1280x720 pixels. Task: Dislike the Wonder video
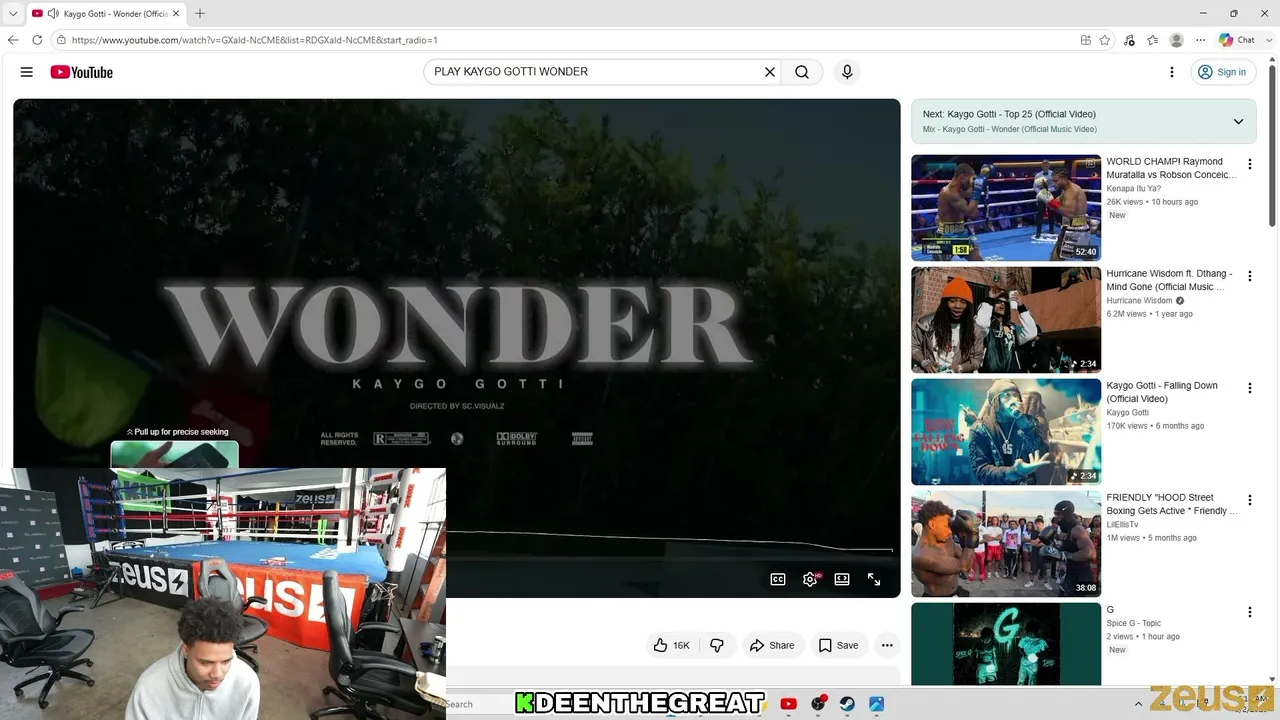pyautogui.click(x=717, y=645)
